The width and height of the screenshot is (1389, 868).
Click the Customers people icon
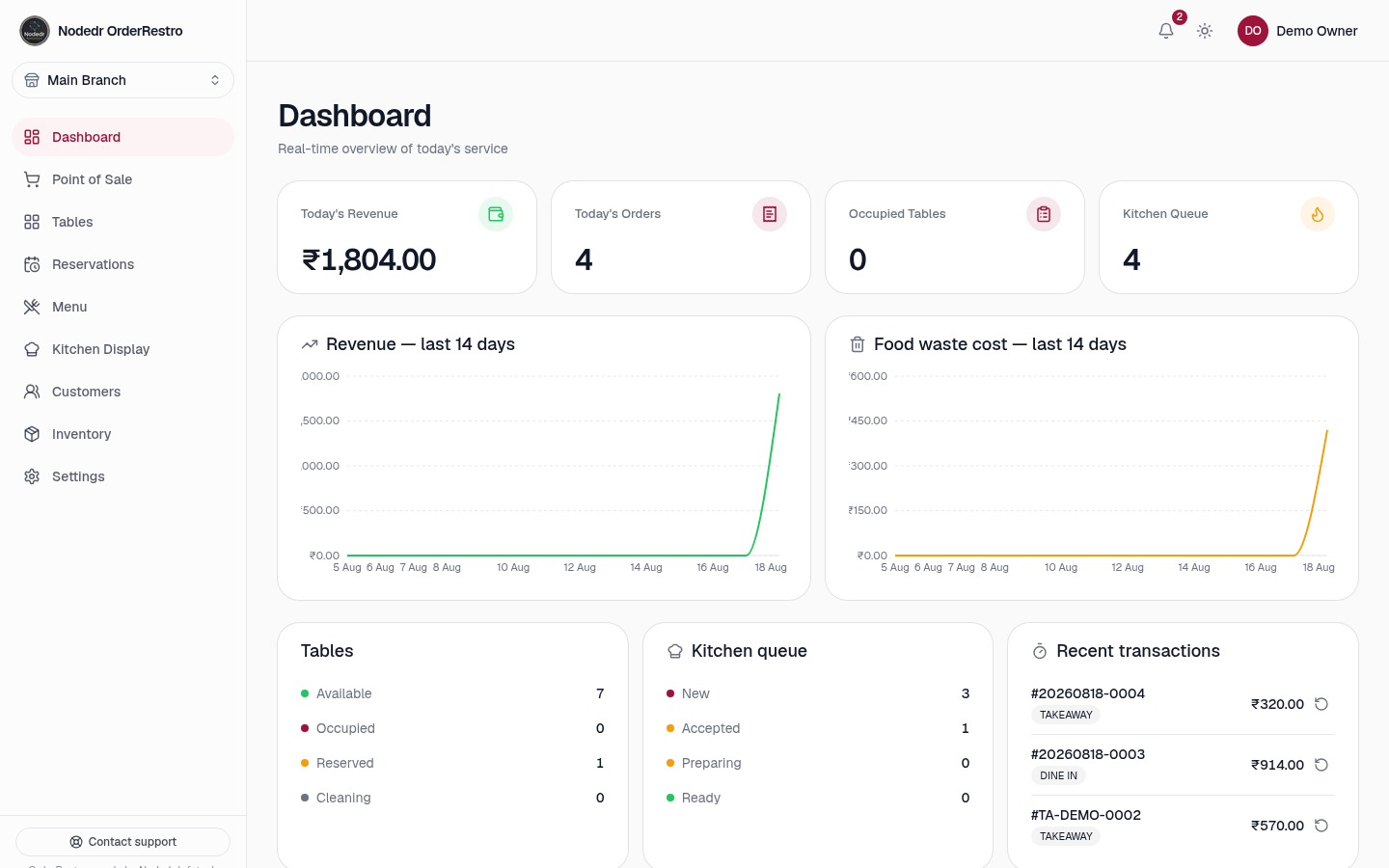click(32, 392)
